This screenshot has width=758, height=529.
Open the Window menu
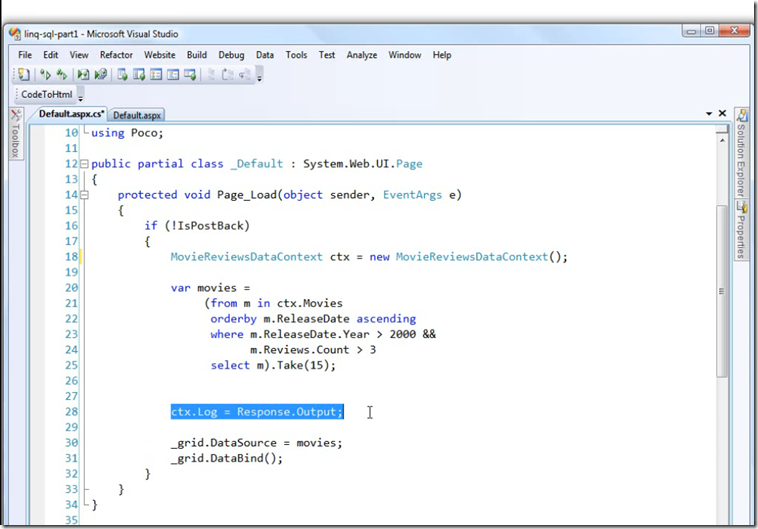[405, 55]
